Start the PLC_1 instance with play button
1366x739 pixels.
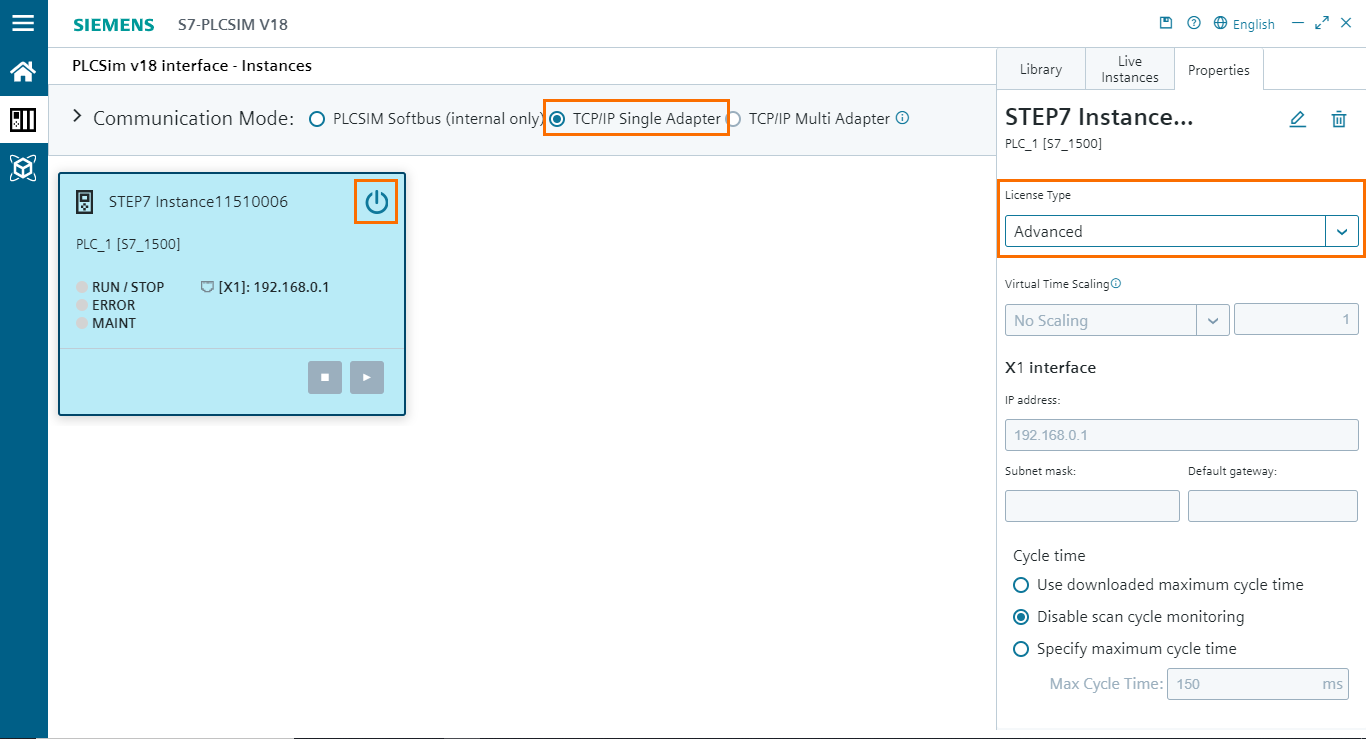click(366, 377)
